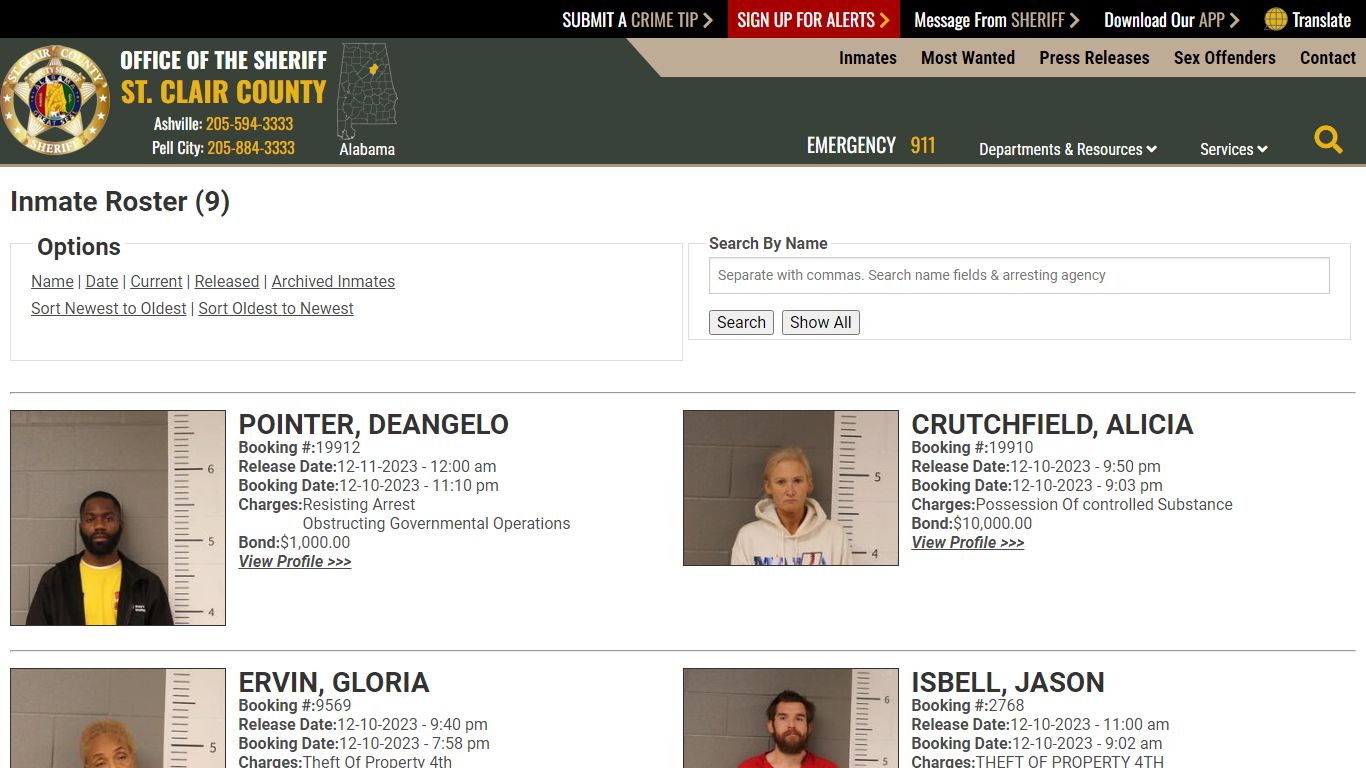The height and width of the screenshot is (768, 1366).
Task: Open Message From Sheriff link
Action: [x=996, y=20]
